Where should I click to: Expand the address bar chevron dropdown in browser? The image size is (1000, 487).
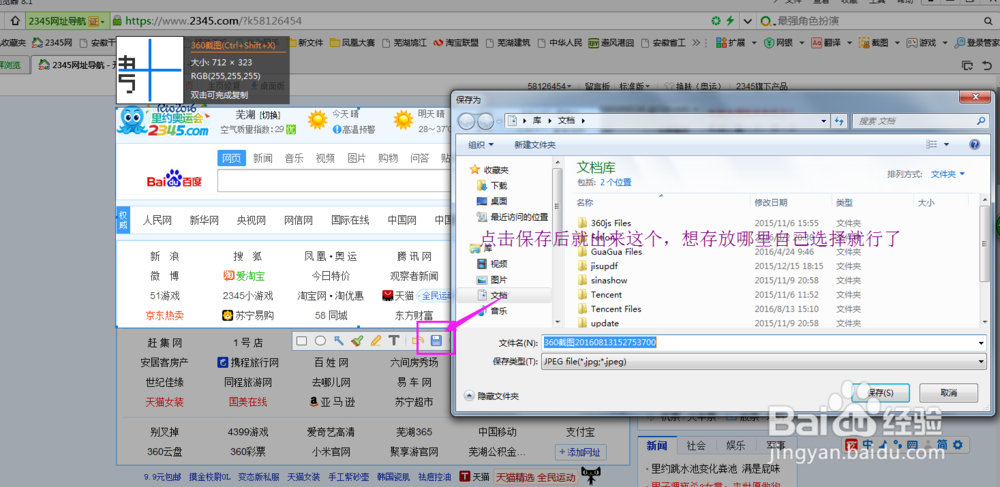[747, 21]
